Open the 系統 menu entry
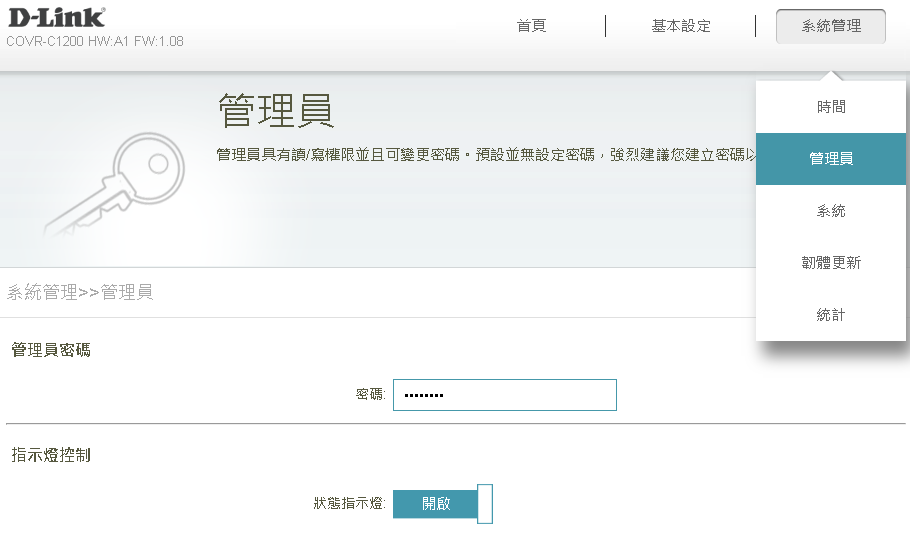910x552 pixels. [830, 211]
